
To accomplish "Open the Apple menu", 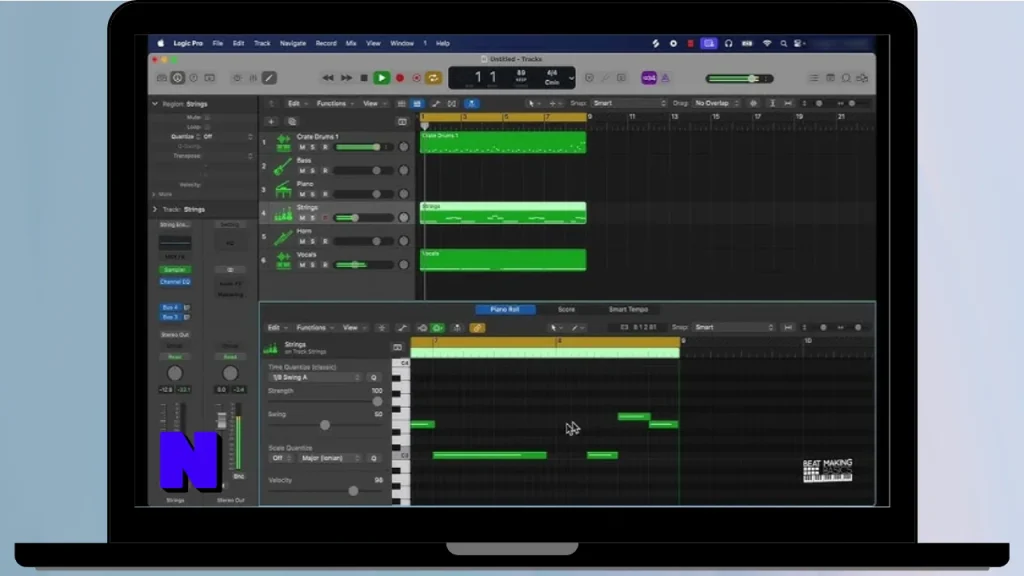I will (x=161, y=44).
